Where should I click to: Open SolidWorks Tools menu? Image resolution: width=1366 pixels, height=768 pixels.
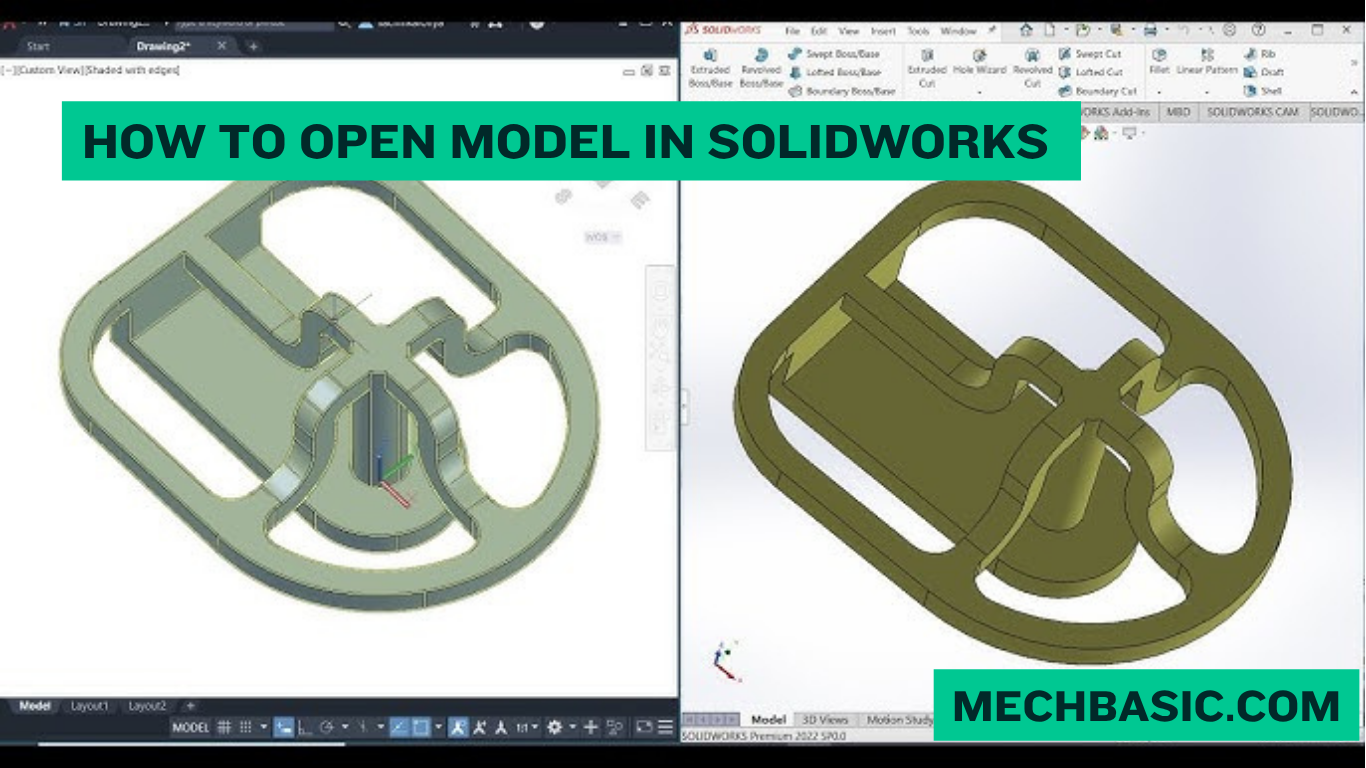point(918,31)
